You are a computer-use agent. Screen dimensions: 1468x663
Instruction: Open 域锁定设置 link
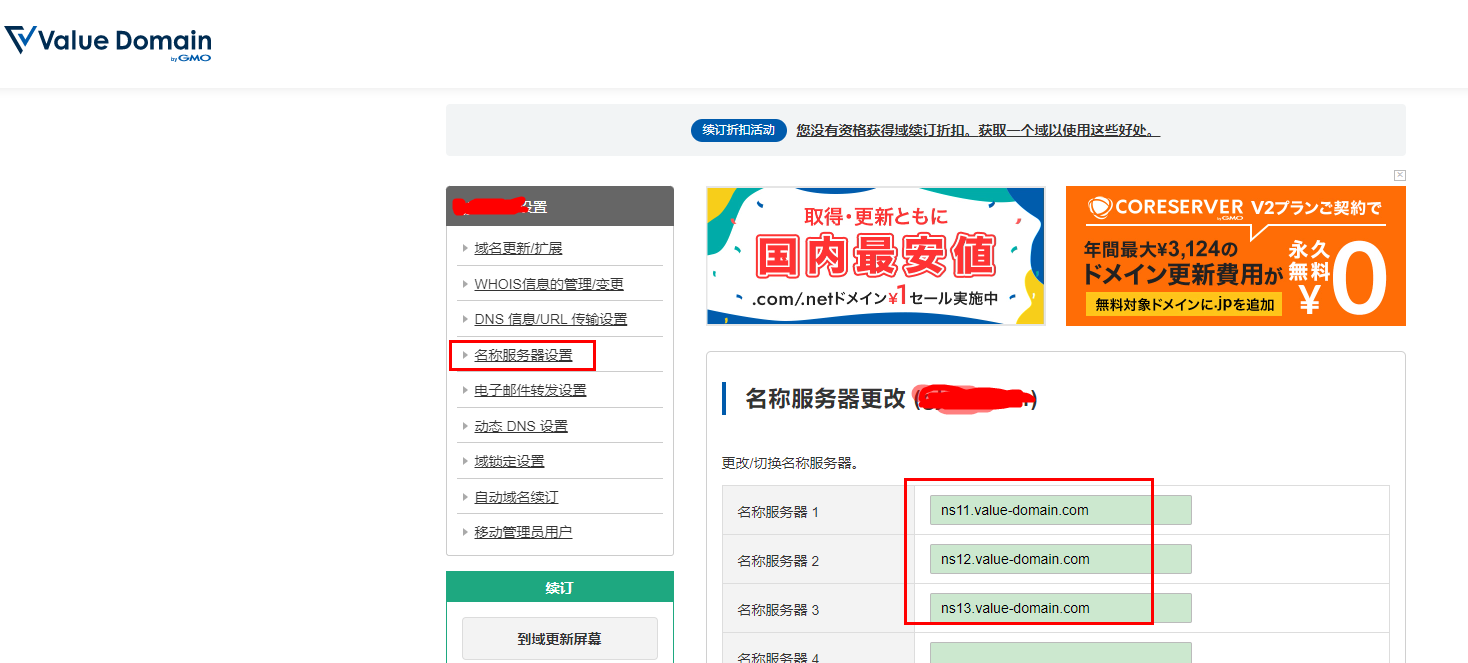pos(509,461)
